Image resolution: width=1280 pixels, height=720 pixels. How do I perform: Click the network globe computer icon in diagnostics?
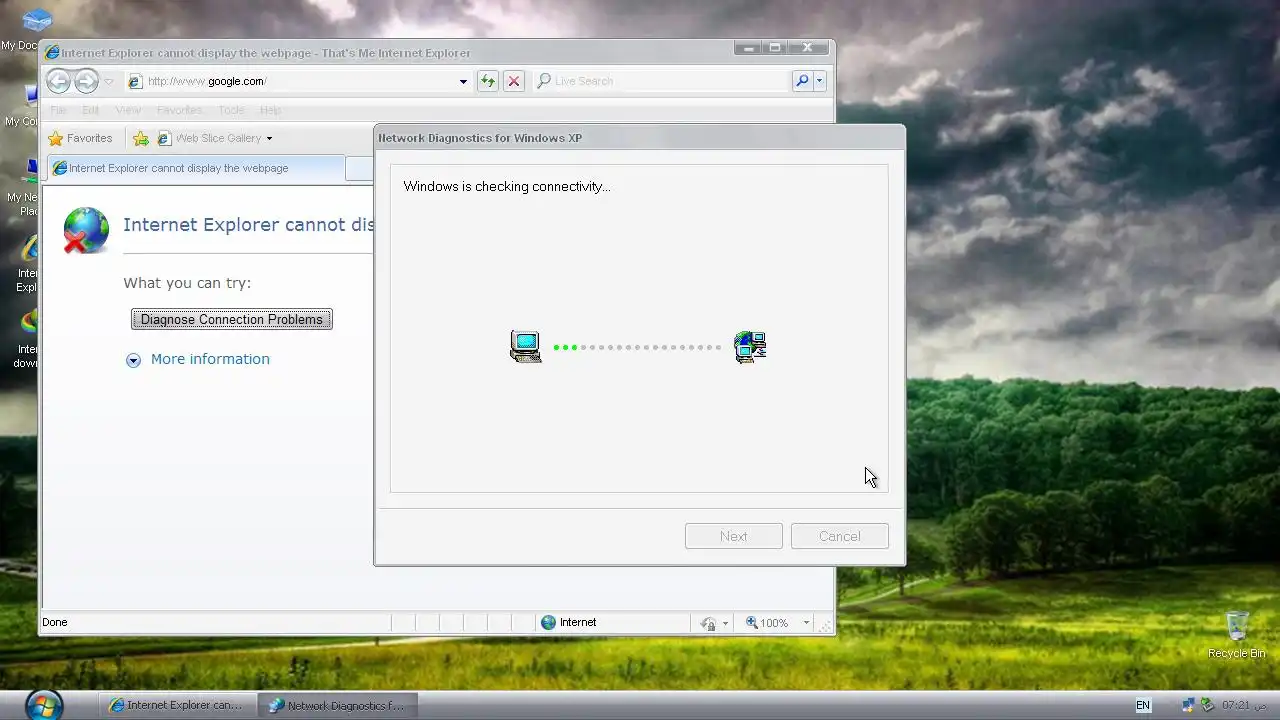coord(750,346)
